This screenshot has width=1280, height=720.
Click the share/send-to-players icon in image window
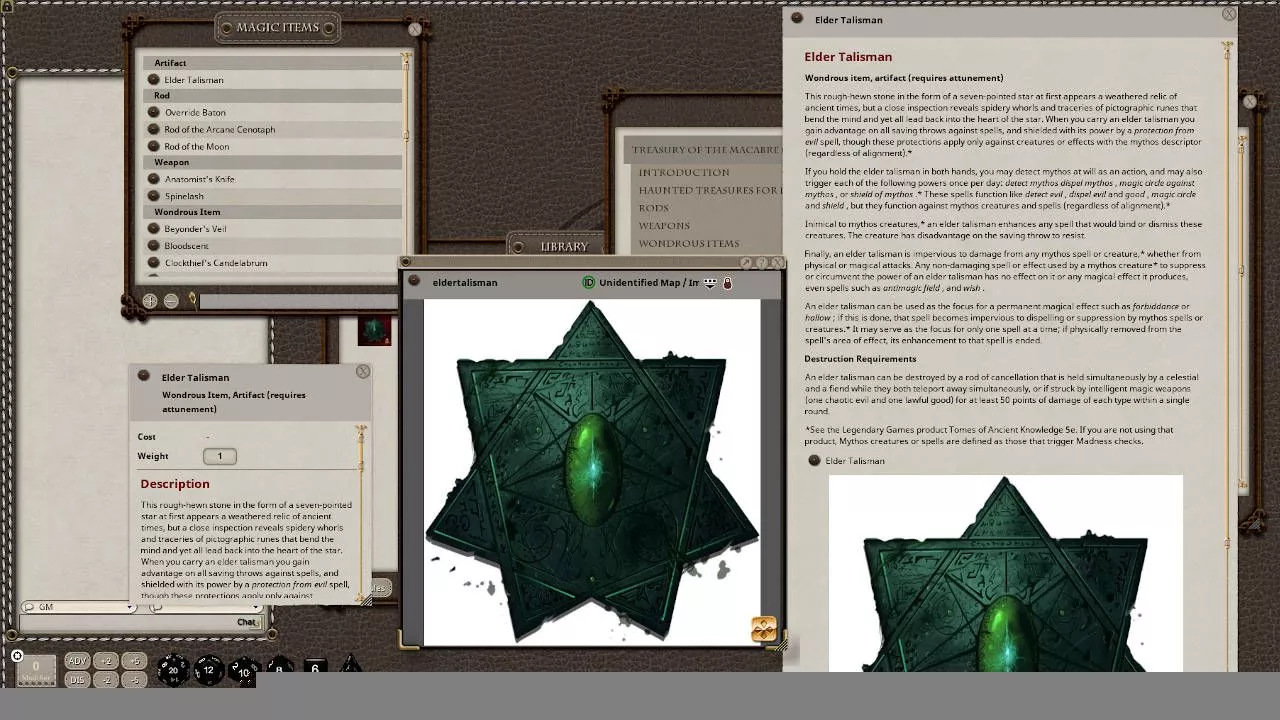pos(710,283)
